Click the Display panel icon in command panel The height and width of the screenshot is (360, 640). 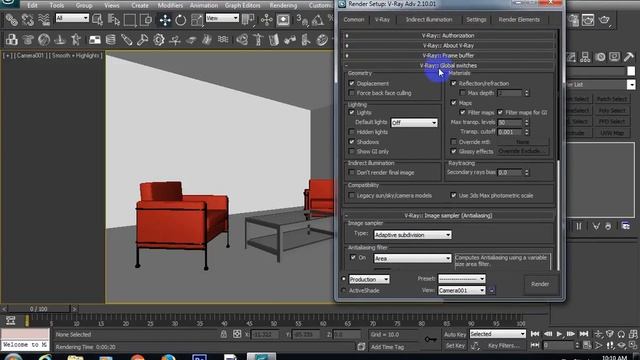click(x=614, y=57)
